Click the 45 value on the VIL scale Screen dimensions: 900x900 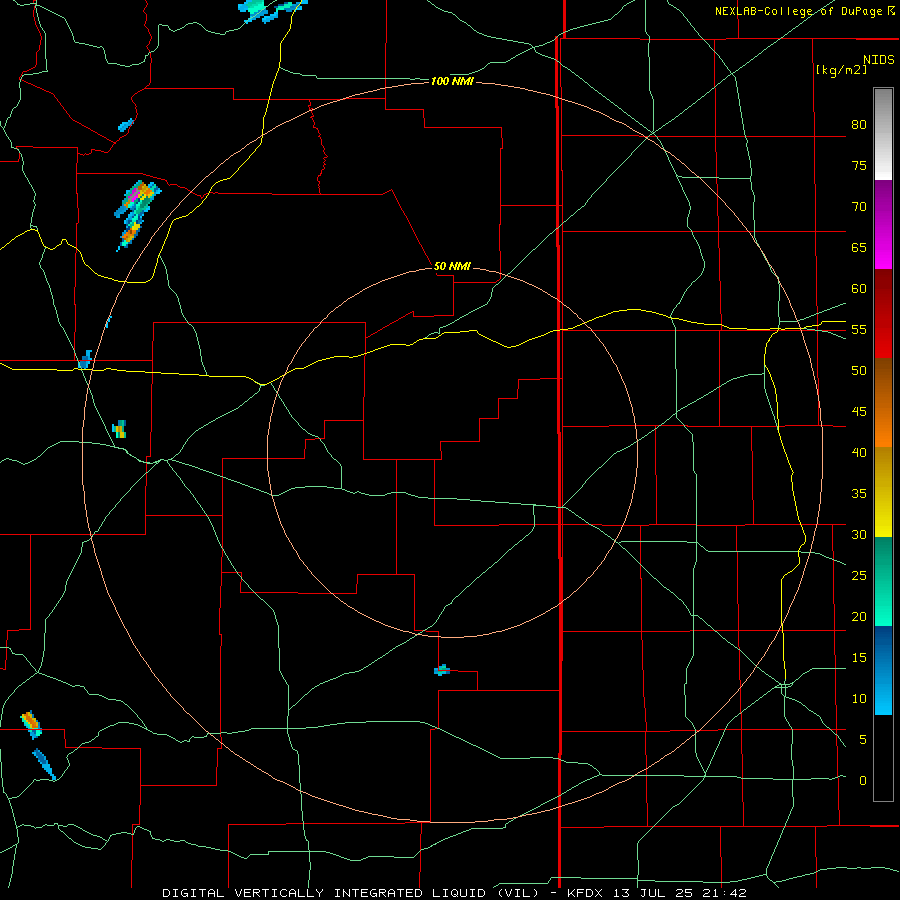click(859, 412)
